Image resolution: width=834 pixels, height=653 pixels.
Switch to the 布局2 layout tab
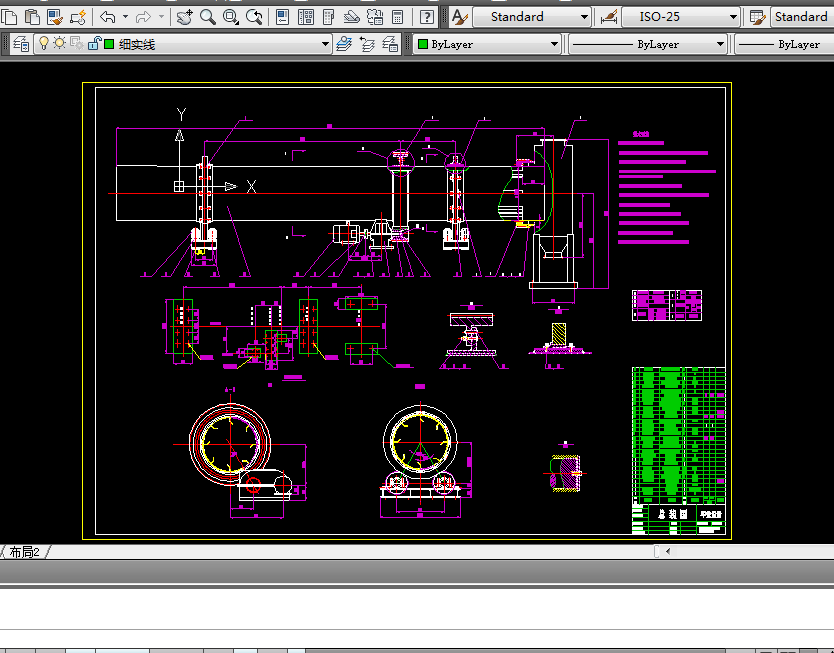pyautogui.click(x=25, y=552)
